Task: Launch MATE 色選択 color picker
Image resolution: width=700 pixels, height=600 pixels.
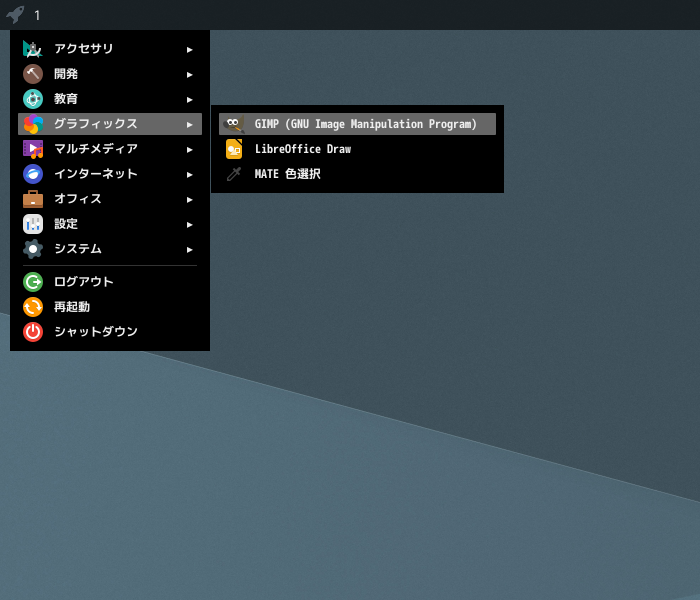Action: pyautogui.click(x=357, y=174)
